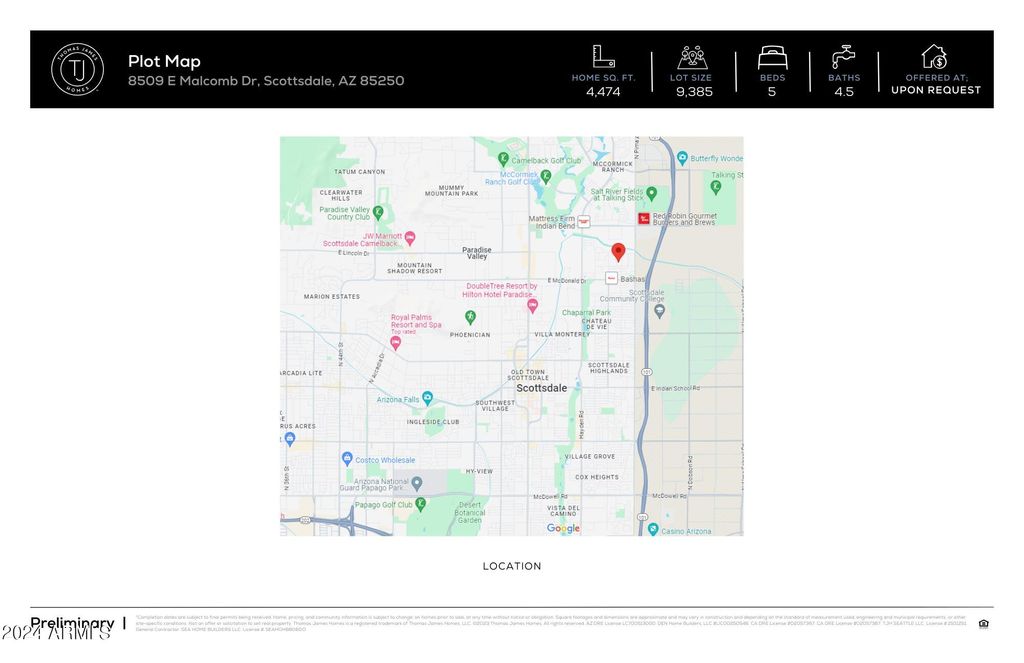Click the OLD TOWN SCOTTSDALE label
Viewport: 1024px width, 663px height.
528,375
